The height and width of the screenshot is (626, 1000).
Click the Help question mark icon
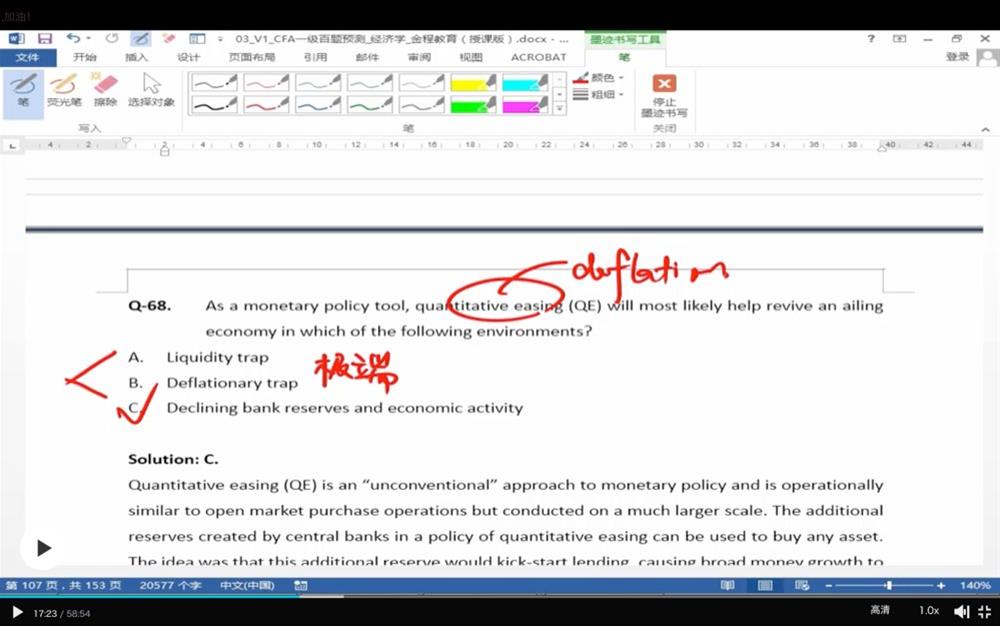pyautogui.click(x=871, y=39)
